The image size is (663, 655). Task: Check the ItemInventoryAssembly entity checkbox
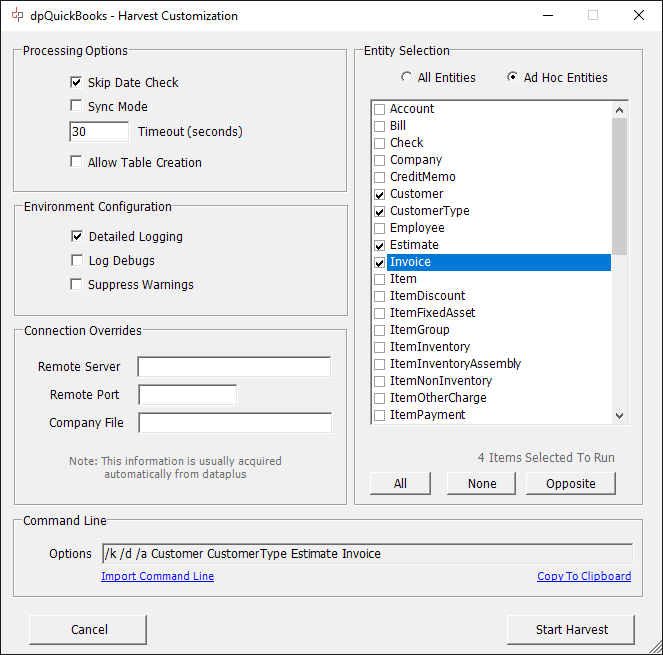coord(380,364)
